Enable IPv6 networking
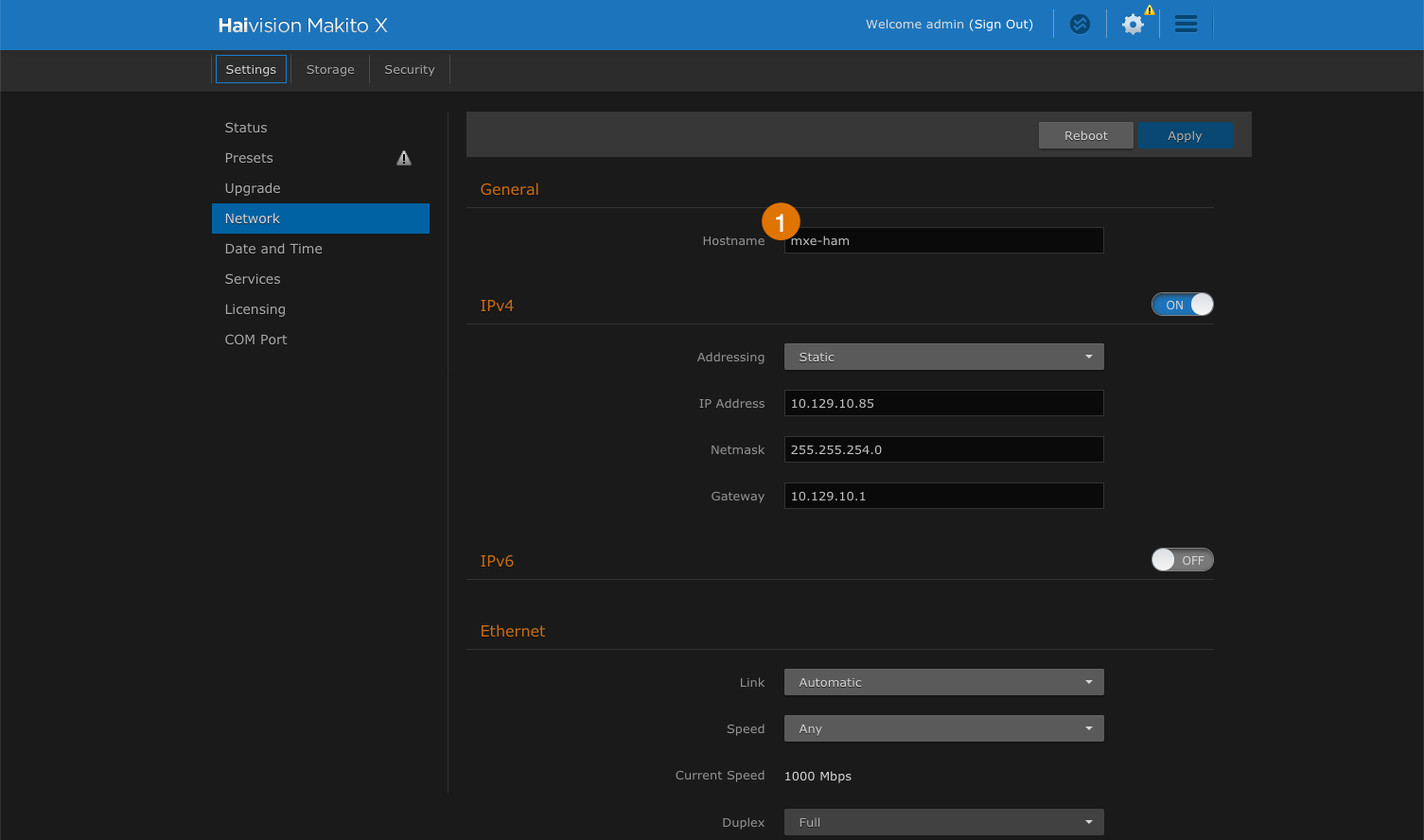 coord(1182,559)
